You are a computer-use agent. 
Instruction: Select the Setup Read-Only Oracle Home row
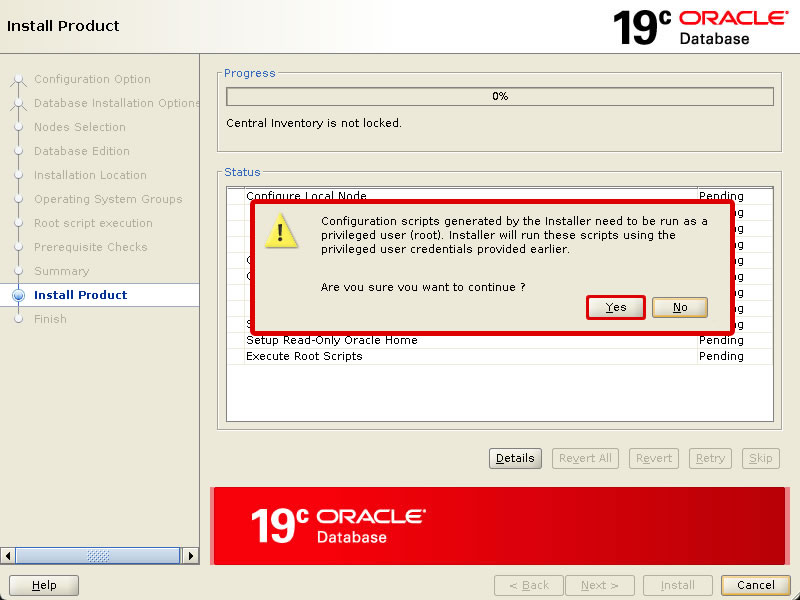point(500,340)
